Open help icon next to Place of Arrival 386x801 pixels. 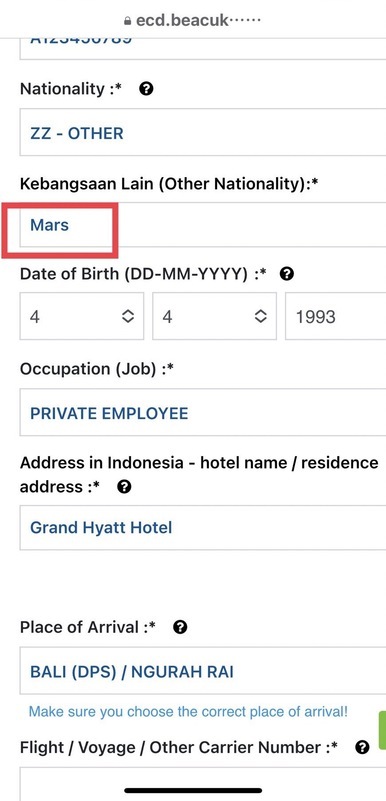[x=180, y=627]
